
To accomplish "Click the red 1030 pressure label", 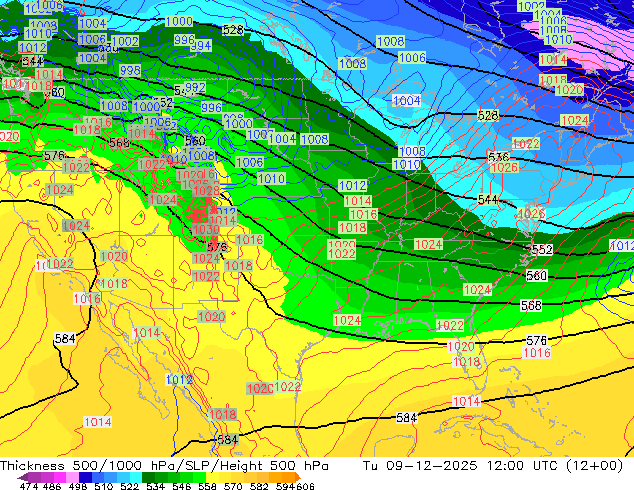I will pos(206,230).
